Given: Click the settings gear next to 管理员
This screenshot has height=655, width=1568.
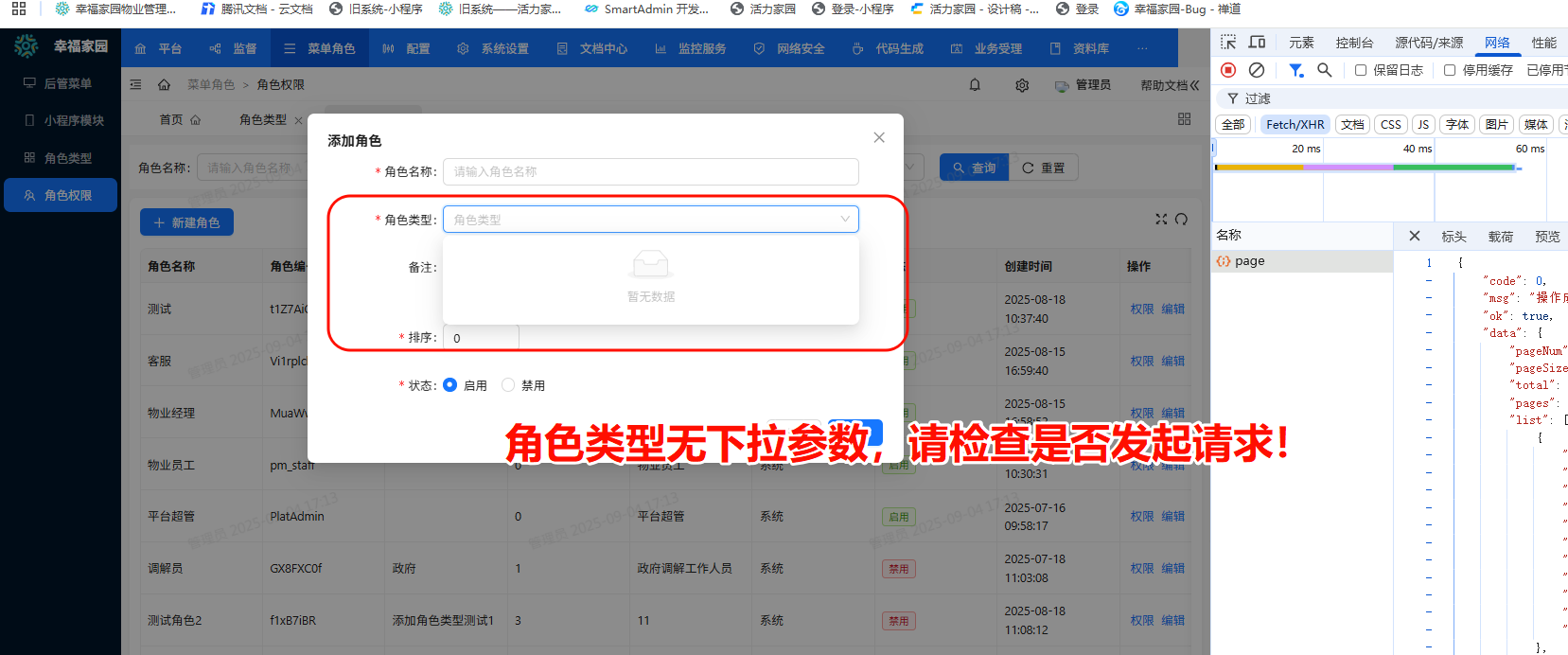Looking at the screenshot, I should (1022, 85).
